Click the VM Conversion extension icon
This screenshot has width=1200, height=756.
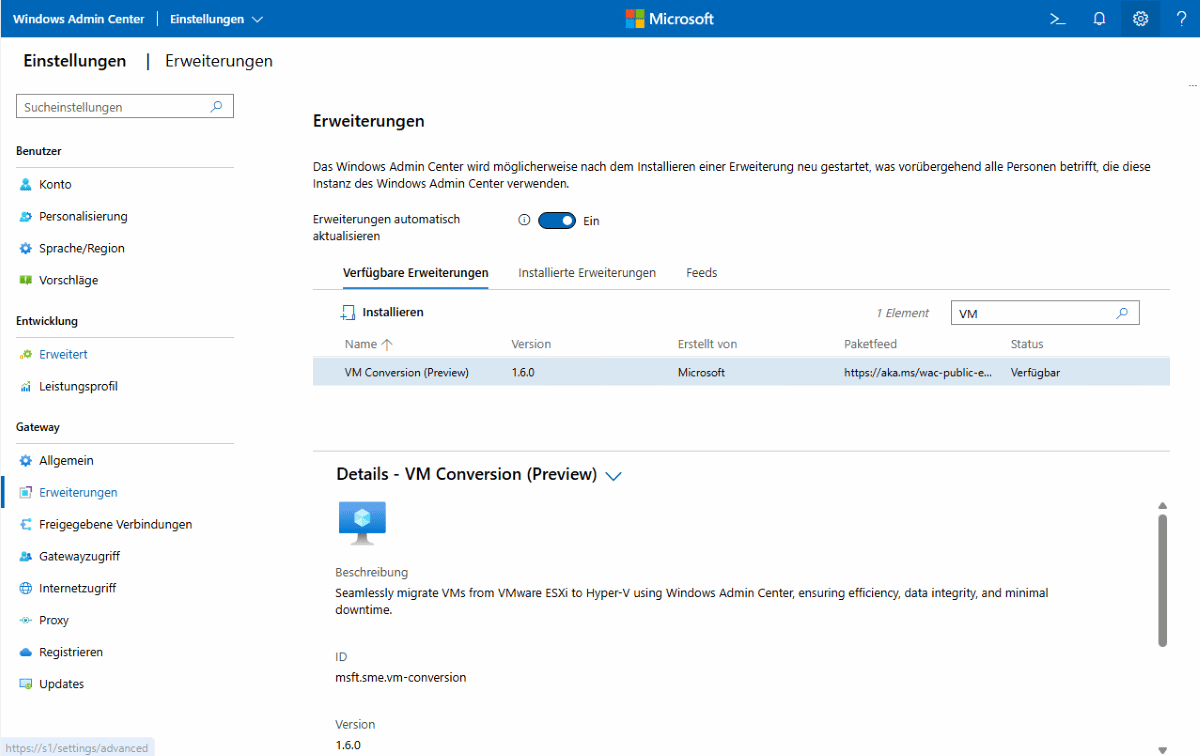[362, 523]
